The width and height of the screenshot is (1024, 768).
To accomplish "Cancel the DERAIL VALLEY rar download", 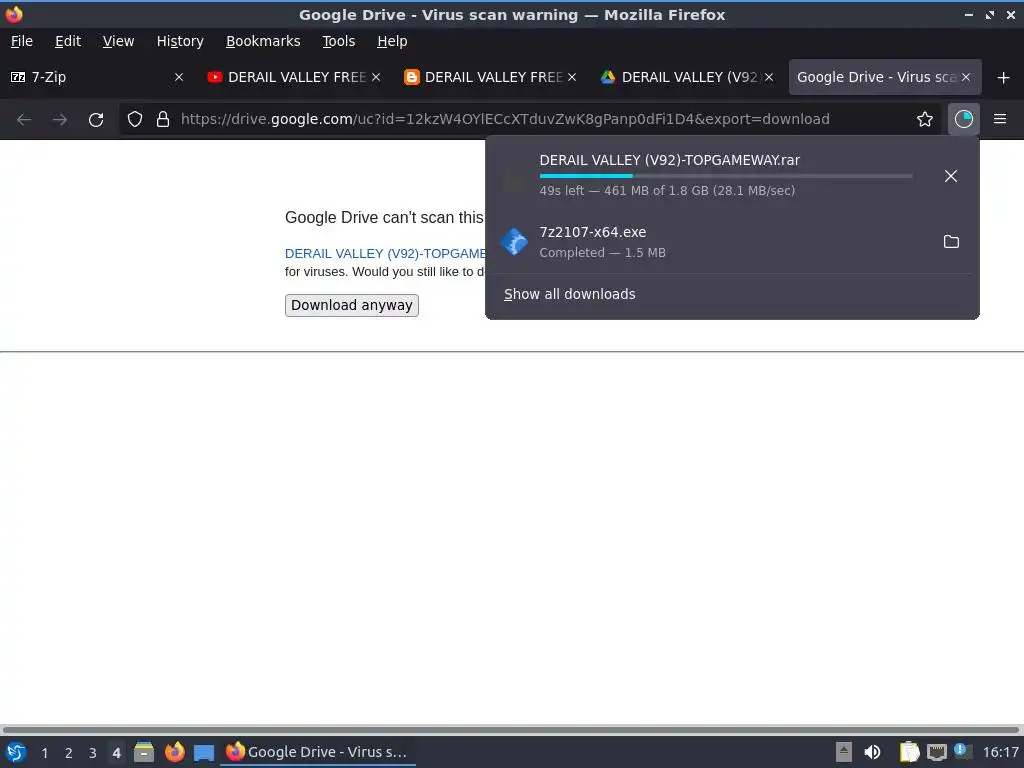I will click(x=951, y=176).
